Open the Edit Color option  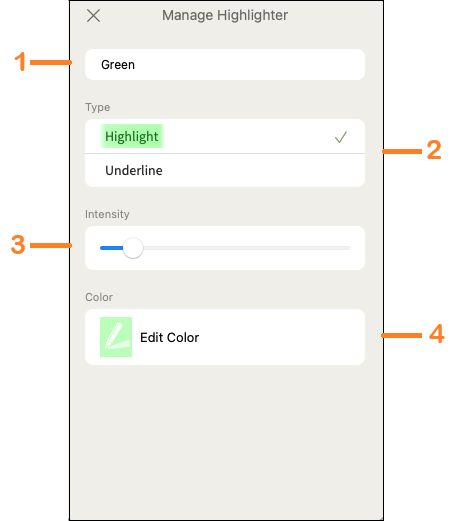click(225, 337)
